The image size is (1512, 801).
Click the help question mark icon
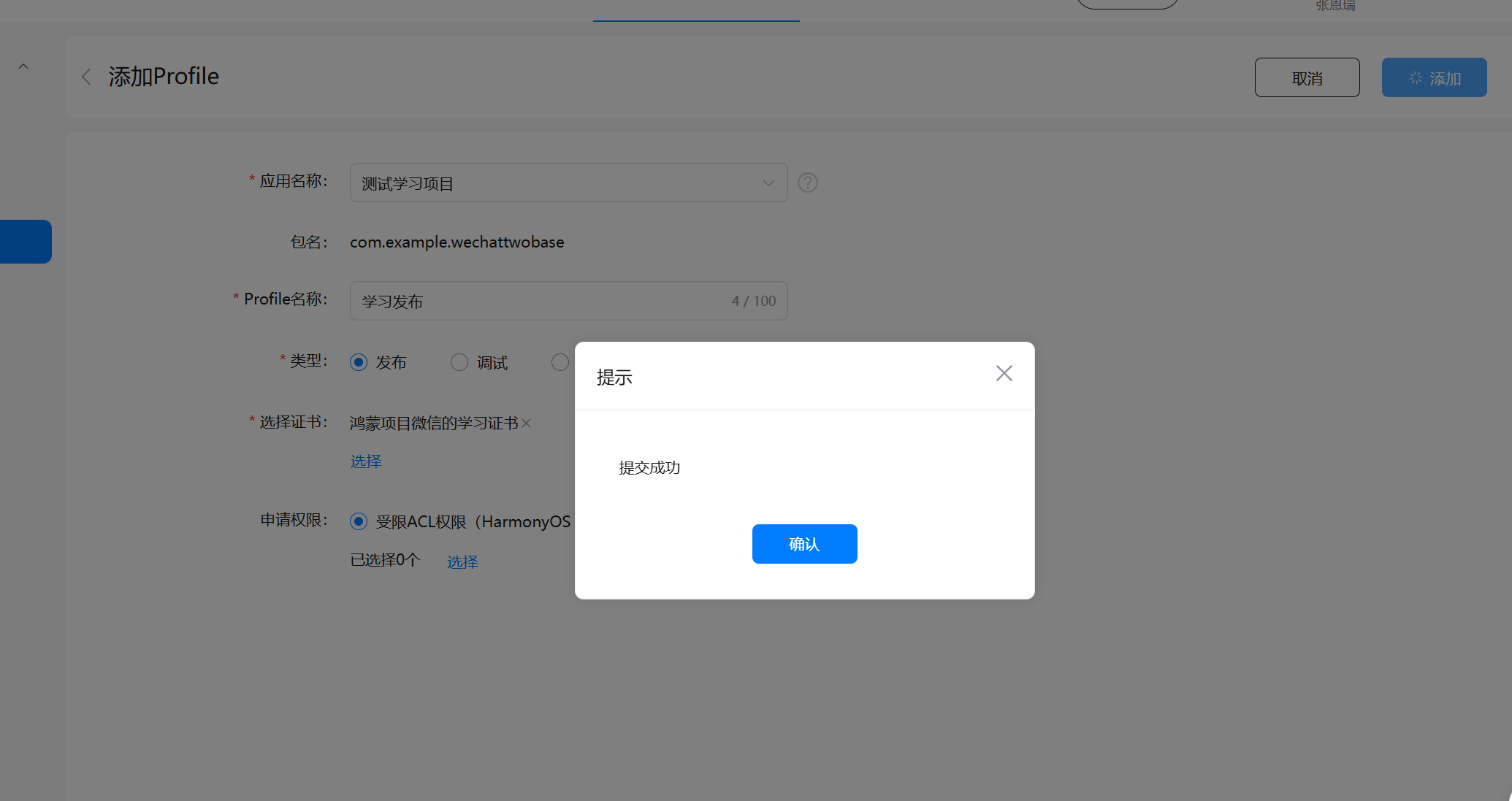pos(807,183)
